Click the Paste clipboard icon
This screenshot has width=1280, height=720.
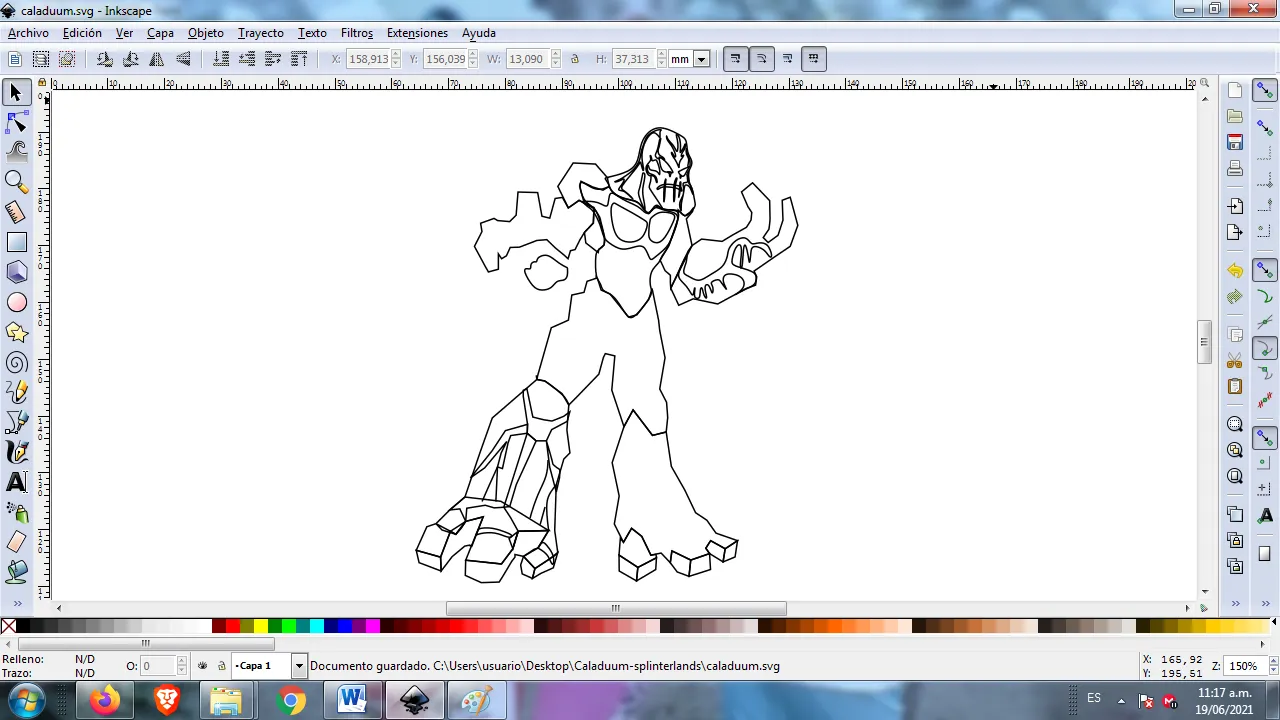pos(1235,386)
